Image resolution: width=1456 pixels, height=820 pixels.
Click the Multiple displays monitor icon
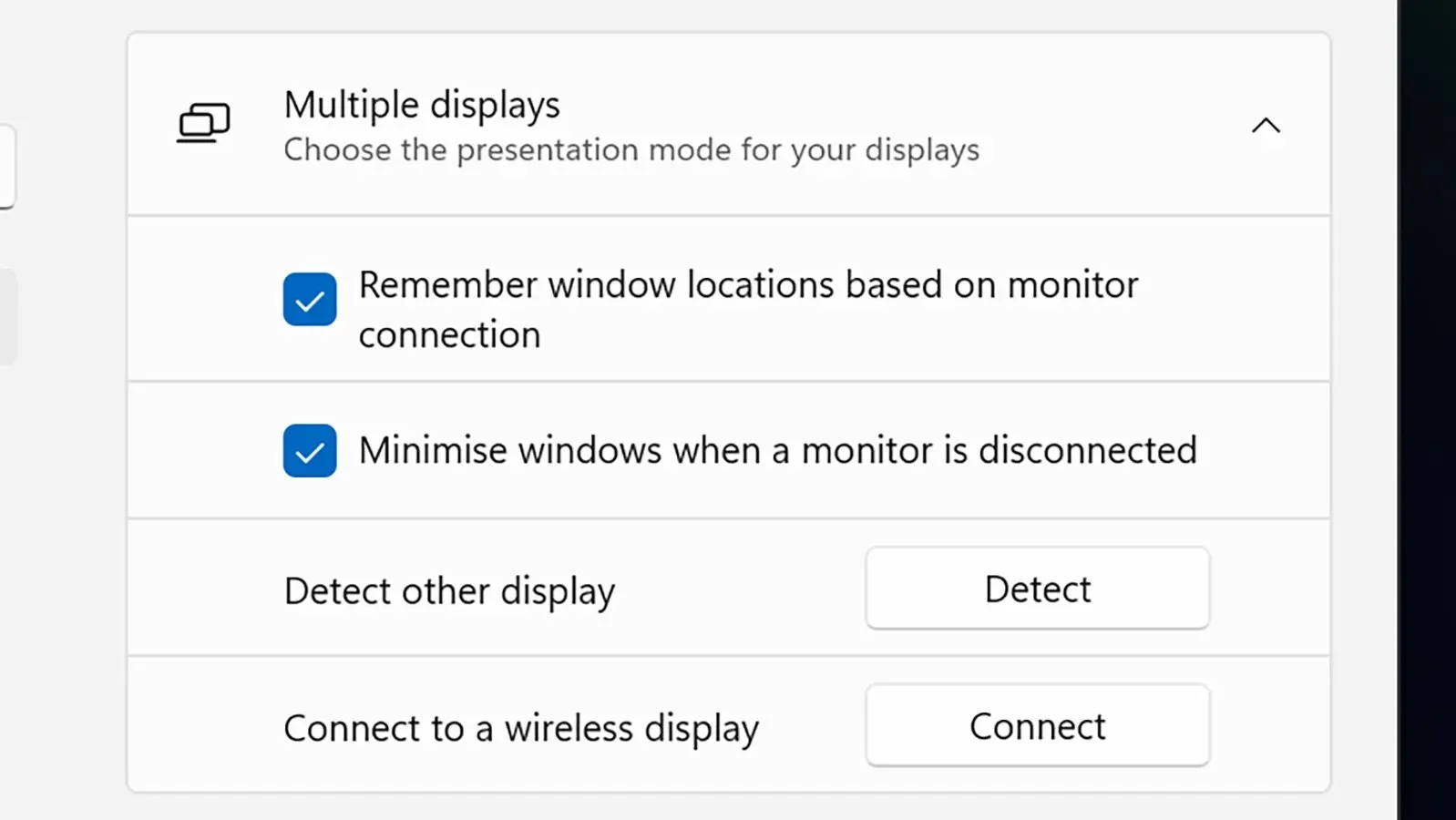click(203, 123)
